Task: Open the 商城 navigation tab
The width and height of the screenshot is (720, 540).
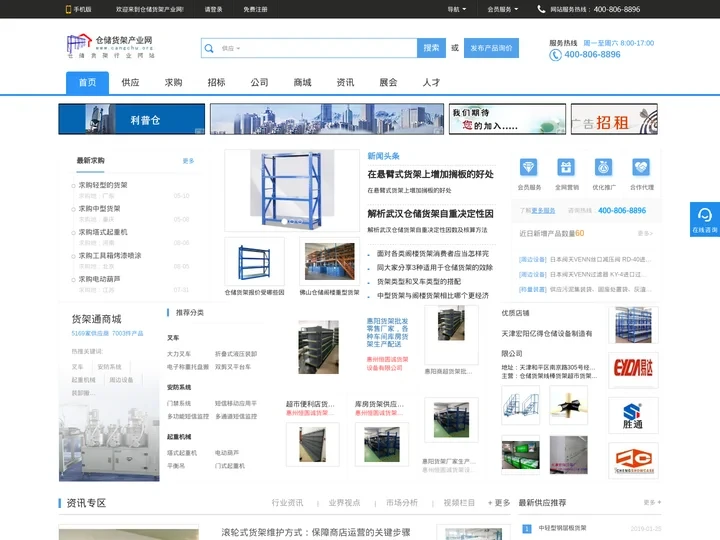Action: (303, 83)
